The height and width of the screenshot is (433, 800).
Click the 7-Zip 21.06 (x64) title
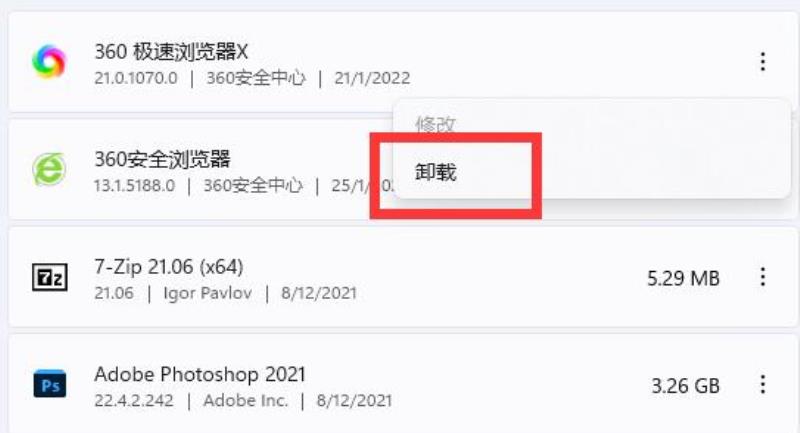click(x=169, y=267)
